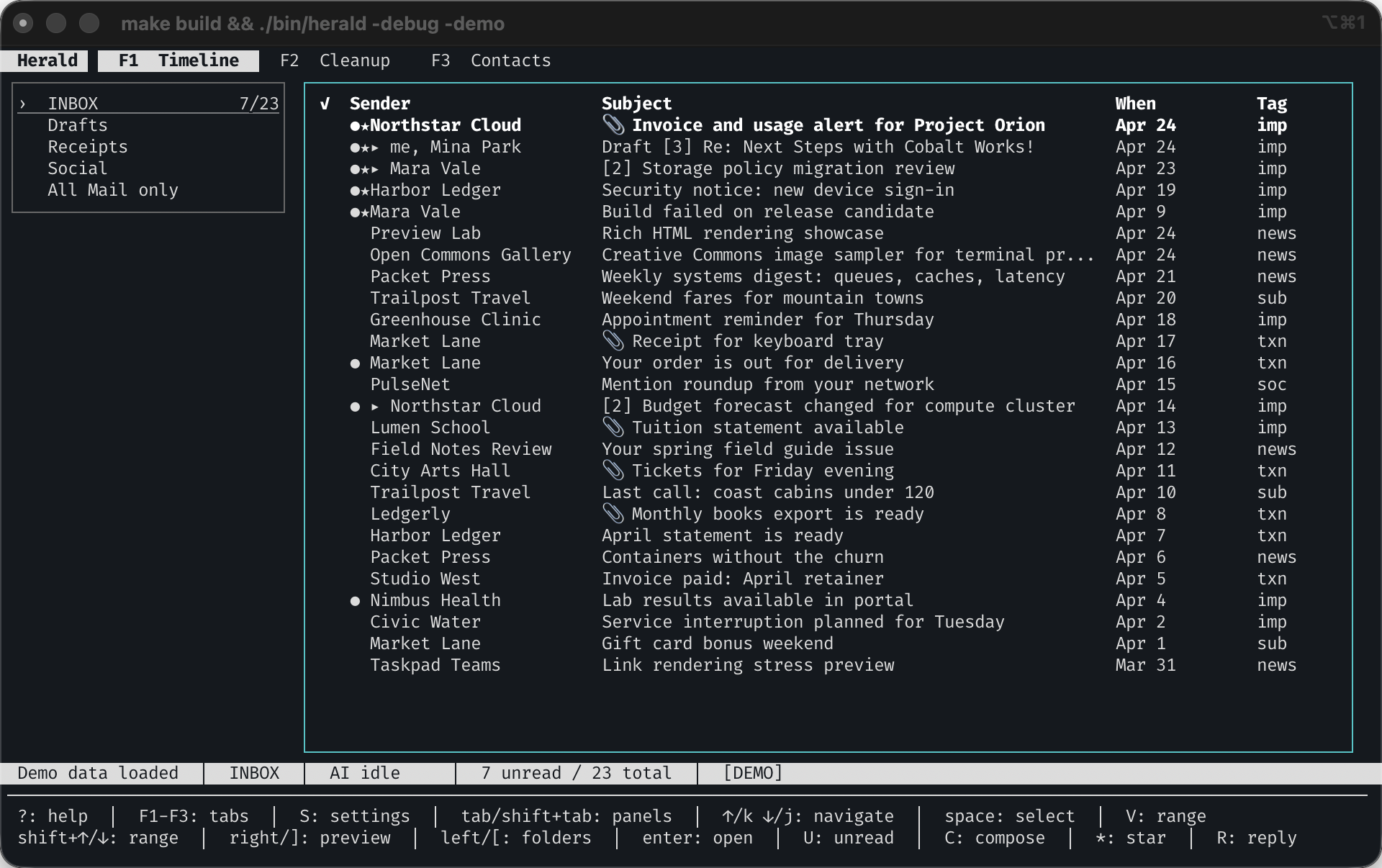
Task: Expand thread triangle for Mara Vale Storage policy
Action: tap(375, 169)
